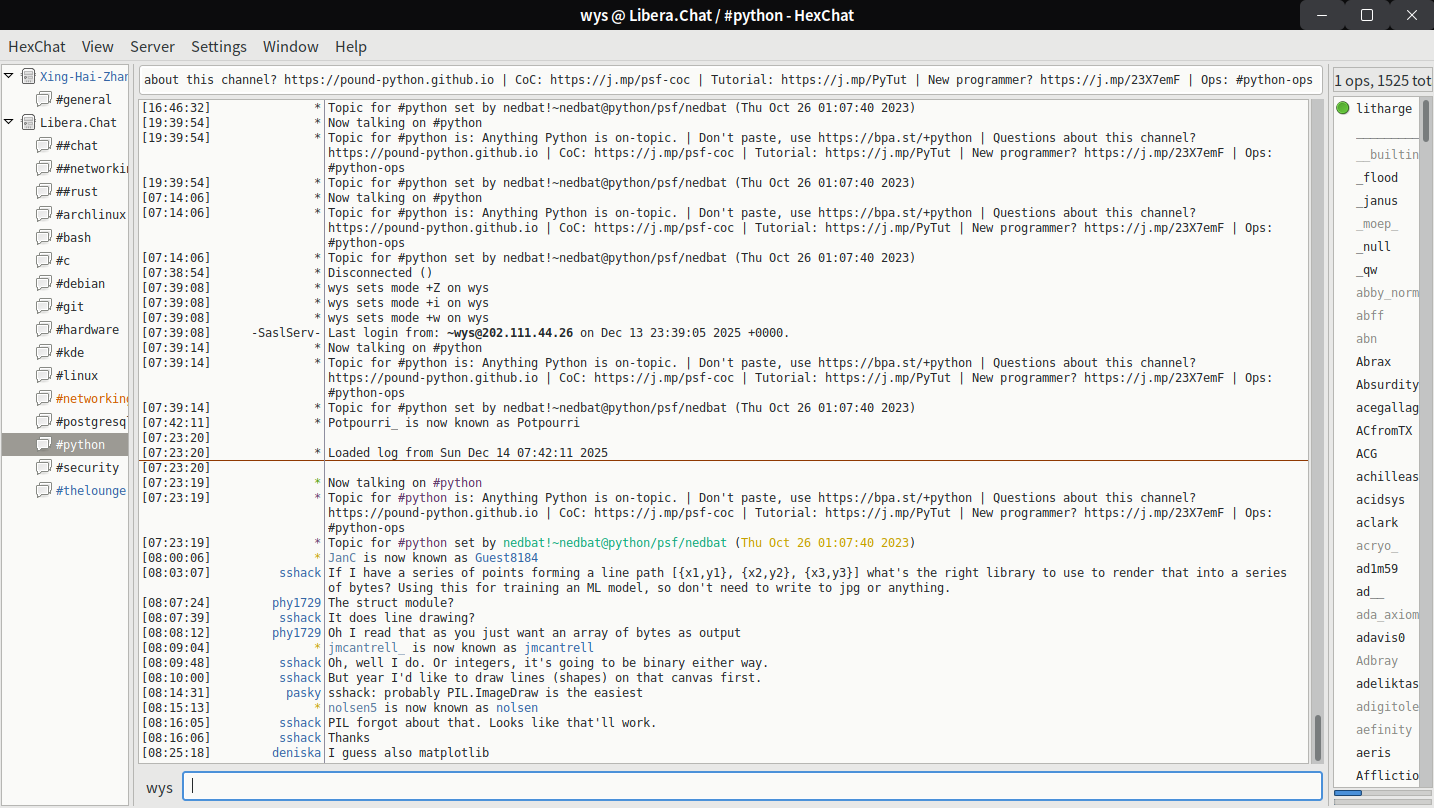Open the Window menu

pos(290,47)
